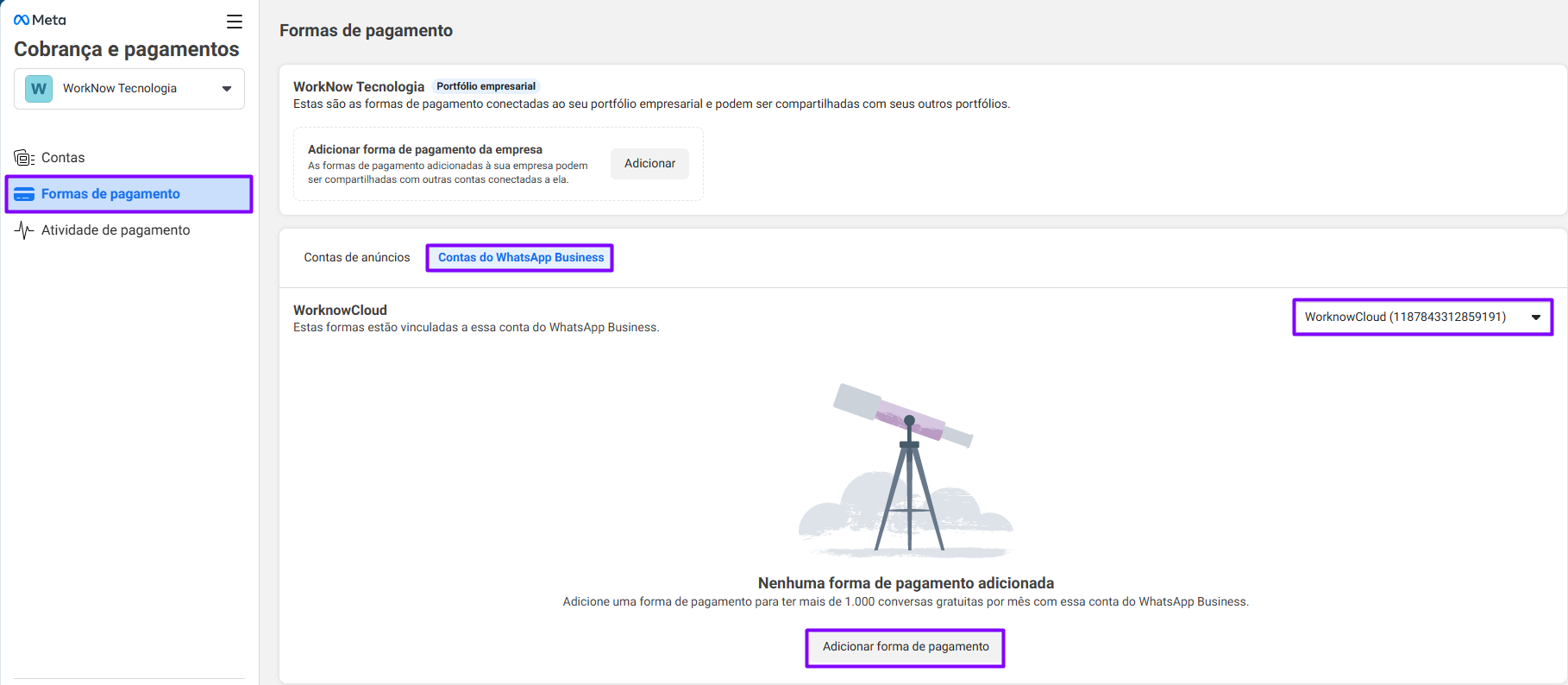Screen dimensions: 1568x685
Task: Click the Portfólio empresarial badge
Action: (486, 86)
